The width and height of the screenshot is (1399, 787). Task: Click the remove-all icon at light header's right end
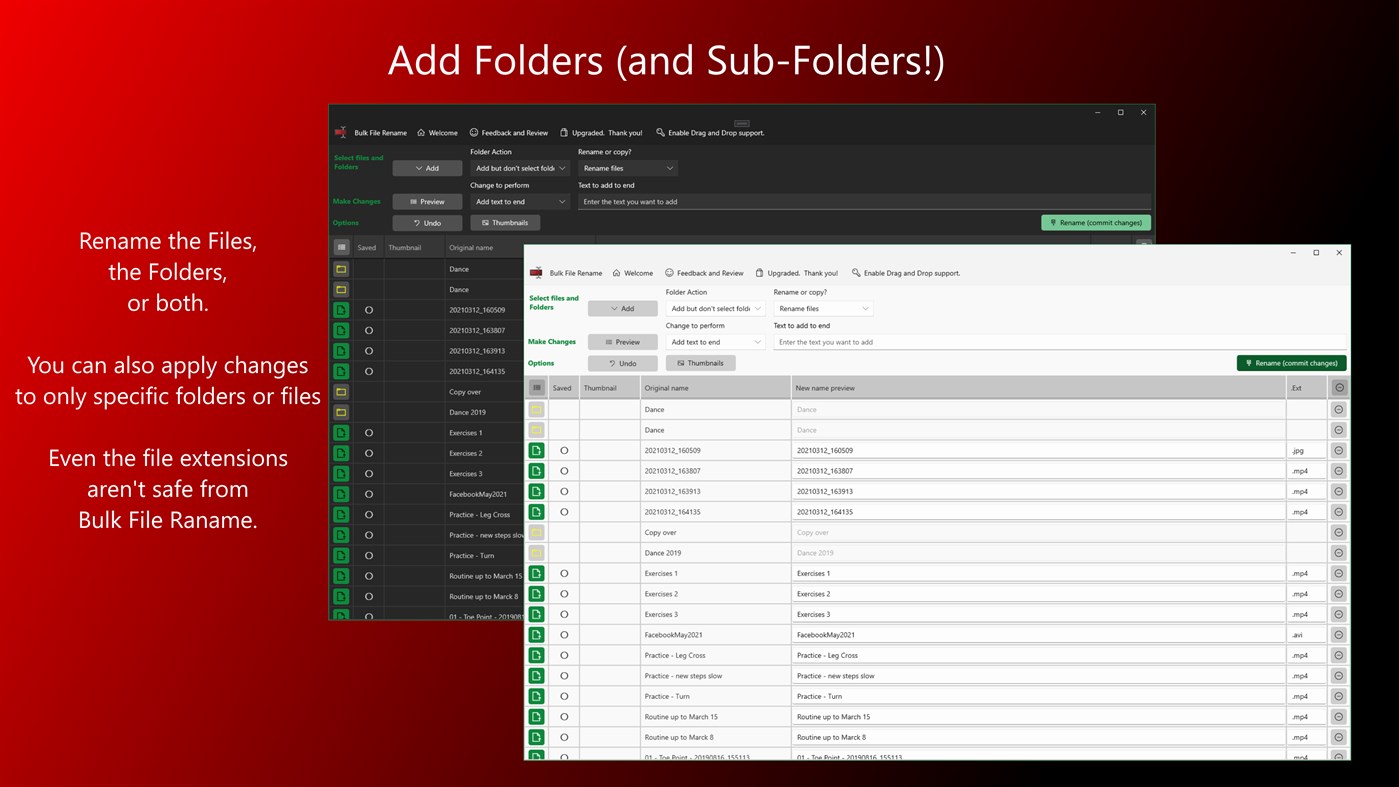coord(1339,388)
